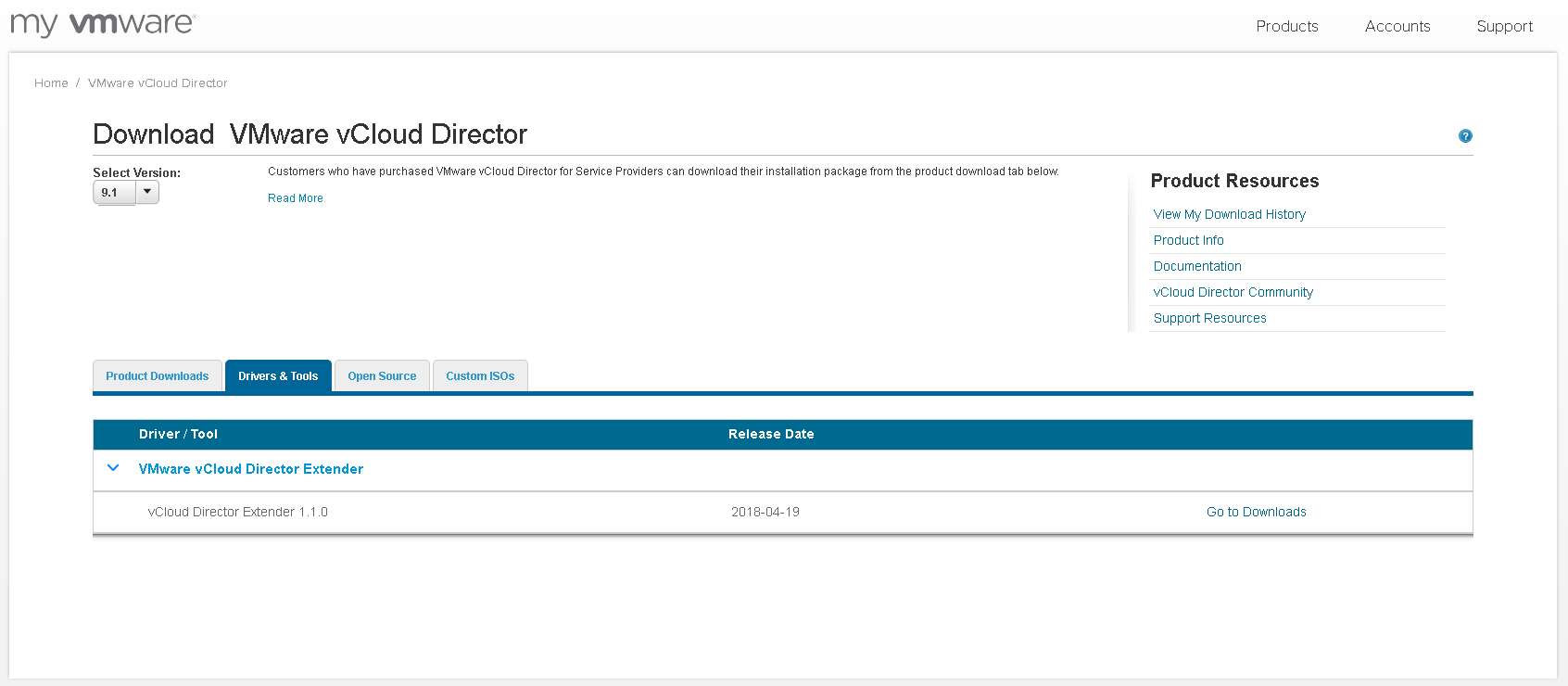Collapse the VMware vCloud Director Extender chevron
1568x686 pixels.
tap(113, 468)
